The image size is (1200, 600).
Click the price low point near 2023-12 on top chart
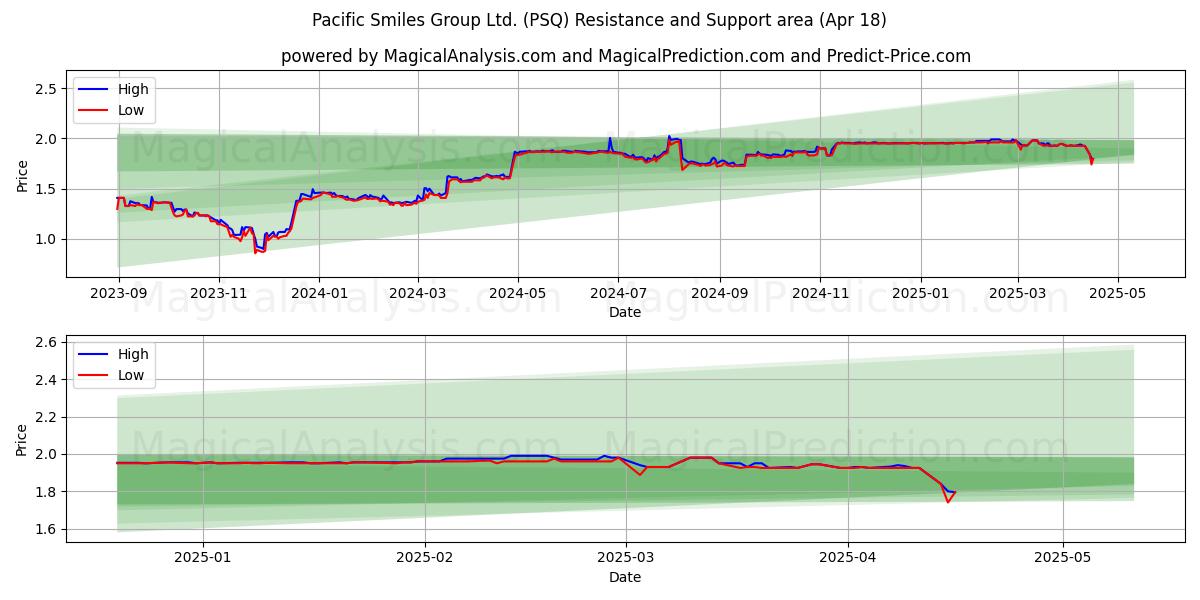click(256, 251)
